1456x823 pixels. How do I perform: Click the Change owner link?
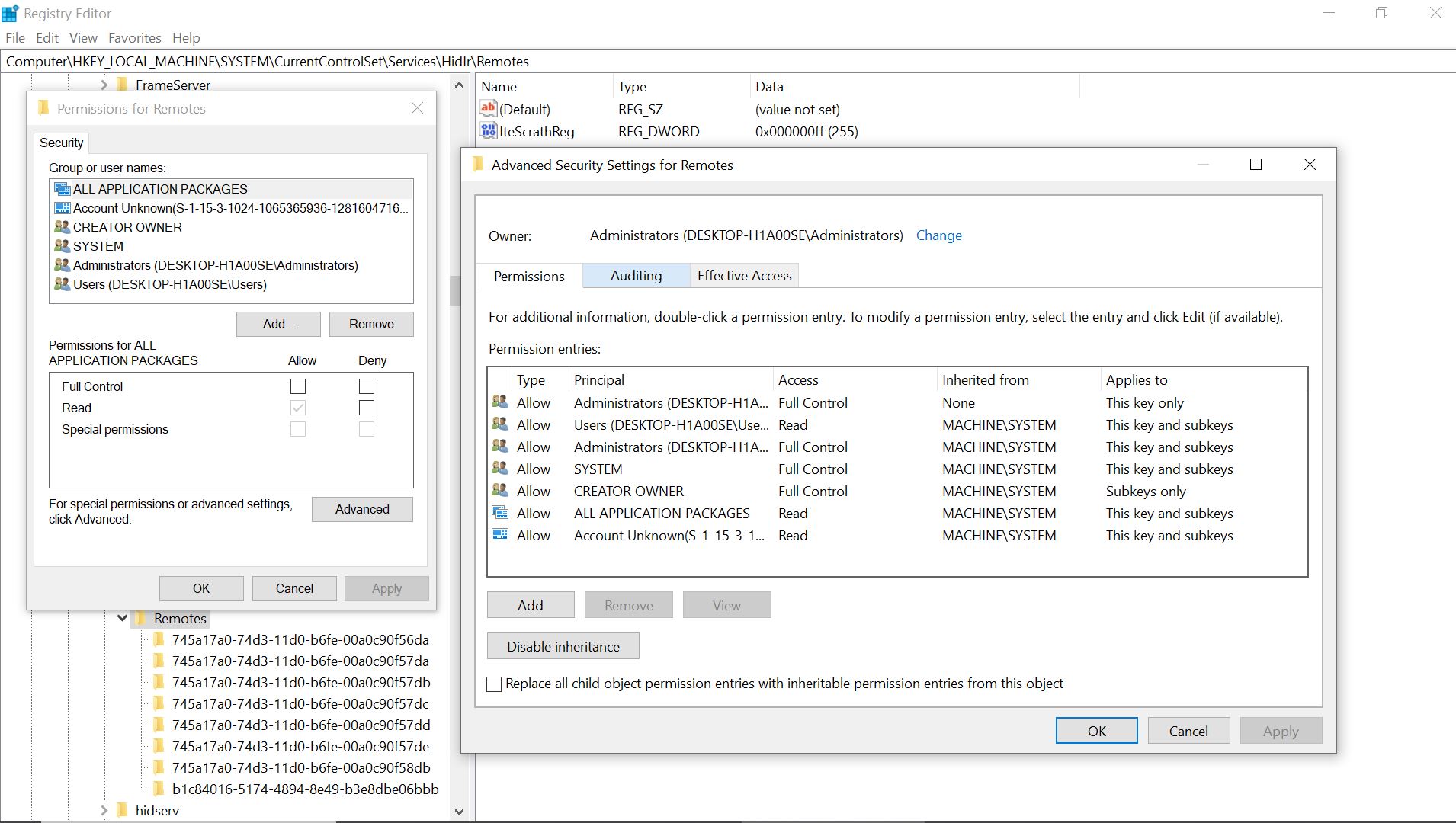tap(938, 235)
